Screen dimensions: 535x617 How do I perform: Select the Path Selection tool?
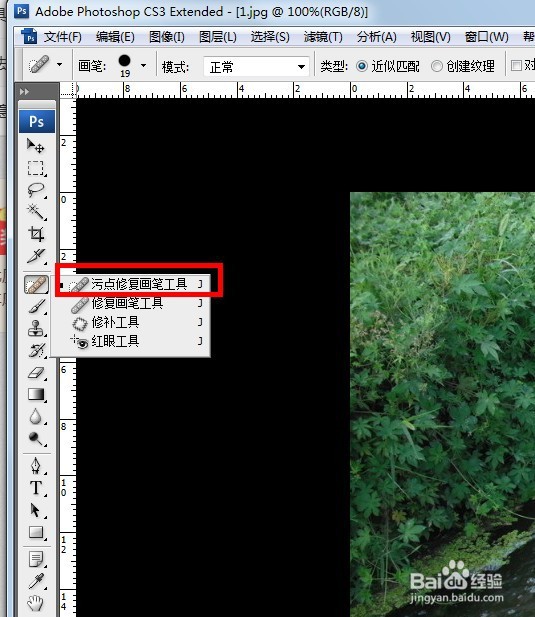[x=36, y=510]
